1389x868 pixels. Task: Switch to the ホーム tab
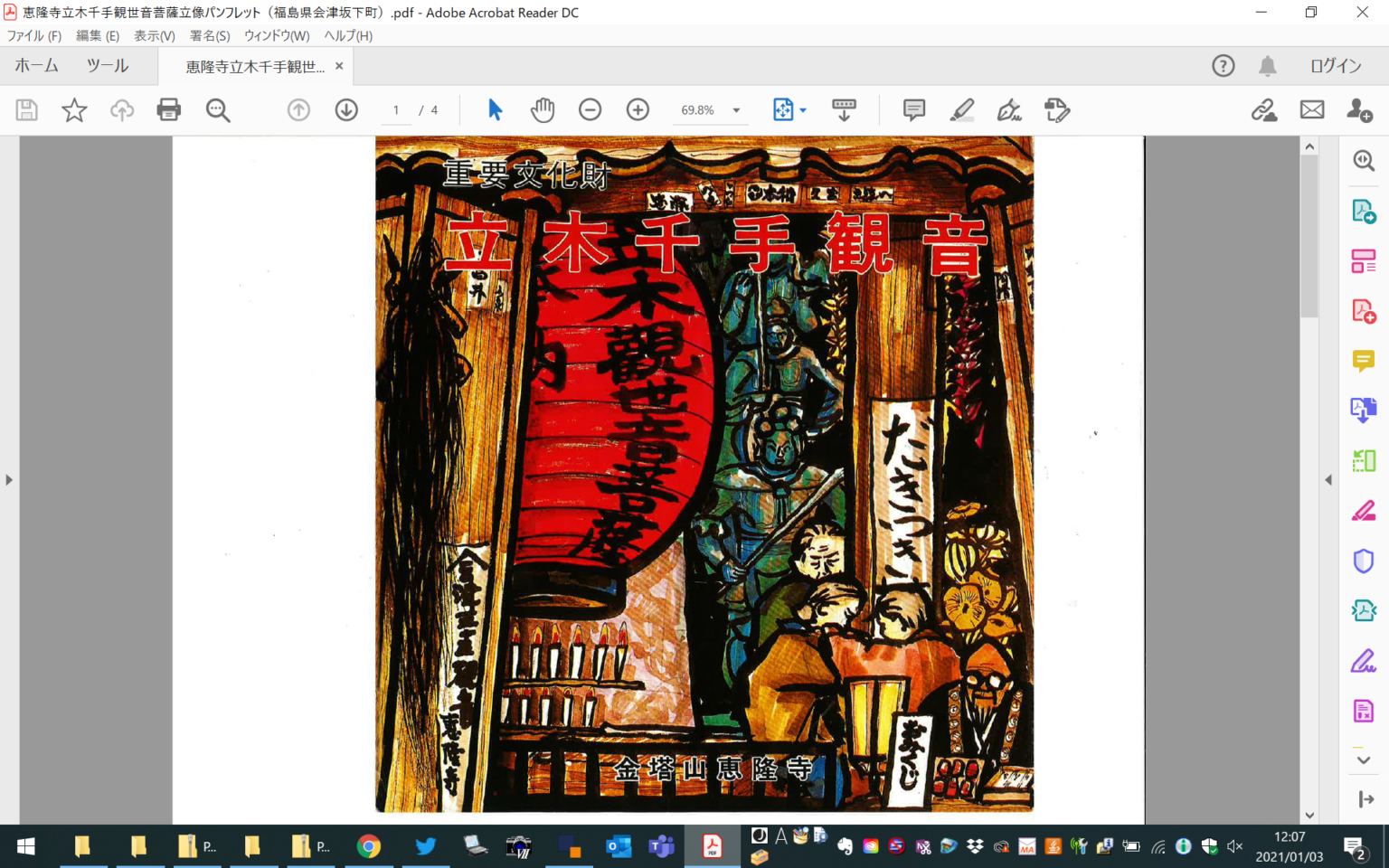click(36, 66)
